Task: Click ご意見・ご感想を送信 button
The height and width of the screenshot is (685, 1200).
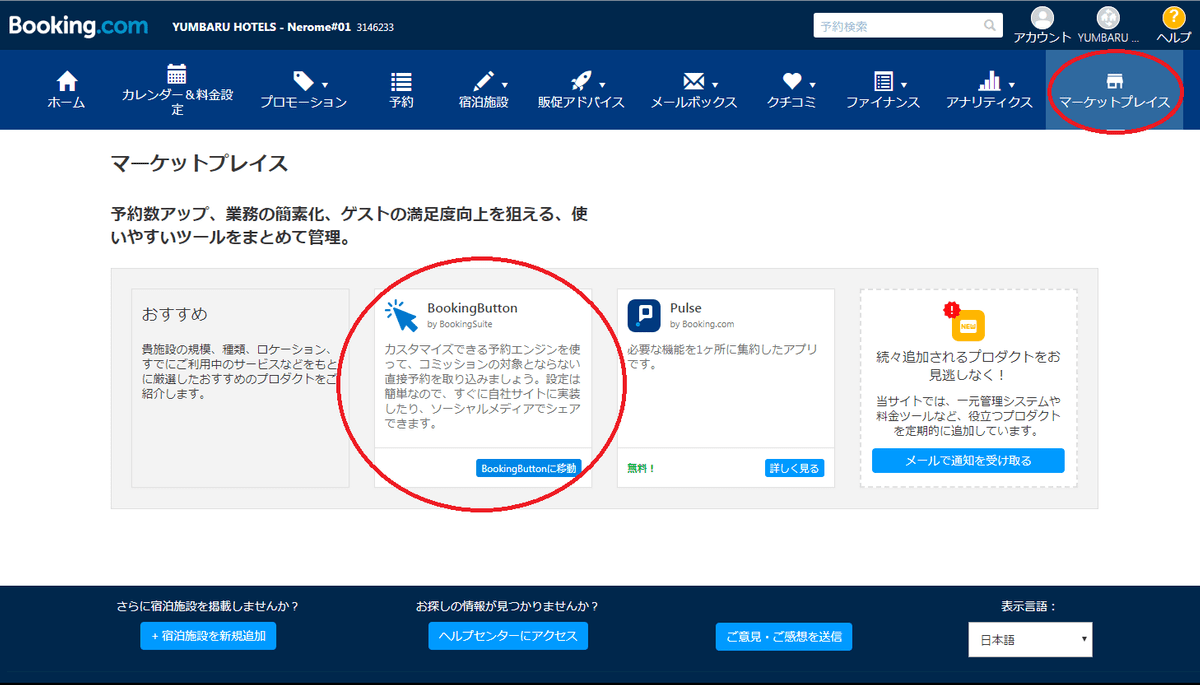Action: tap(784, 636)
